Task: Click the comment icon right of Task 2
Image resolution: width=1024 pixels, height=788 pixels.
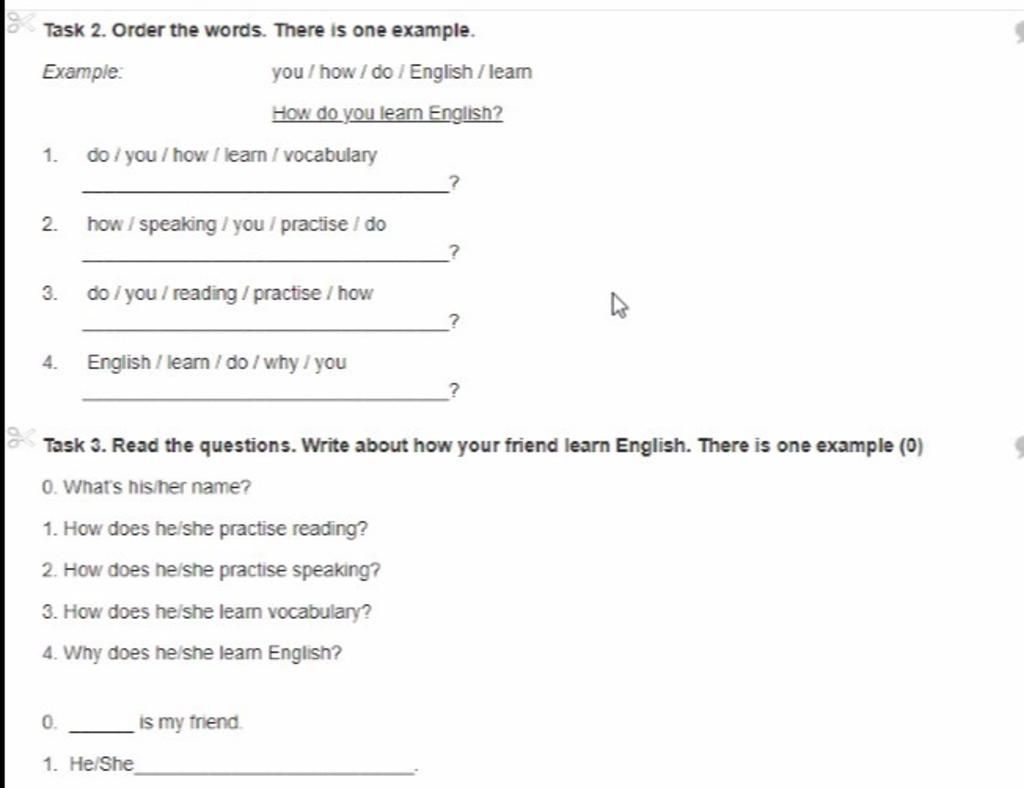Action: coord(1019,31)
